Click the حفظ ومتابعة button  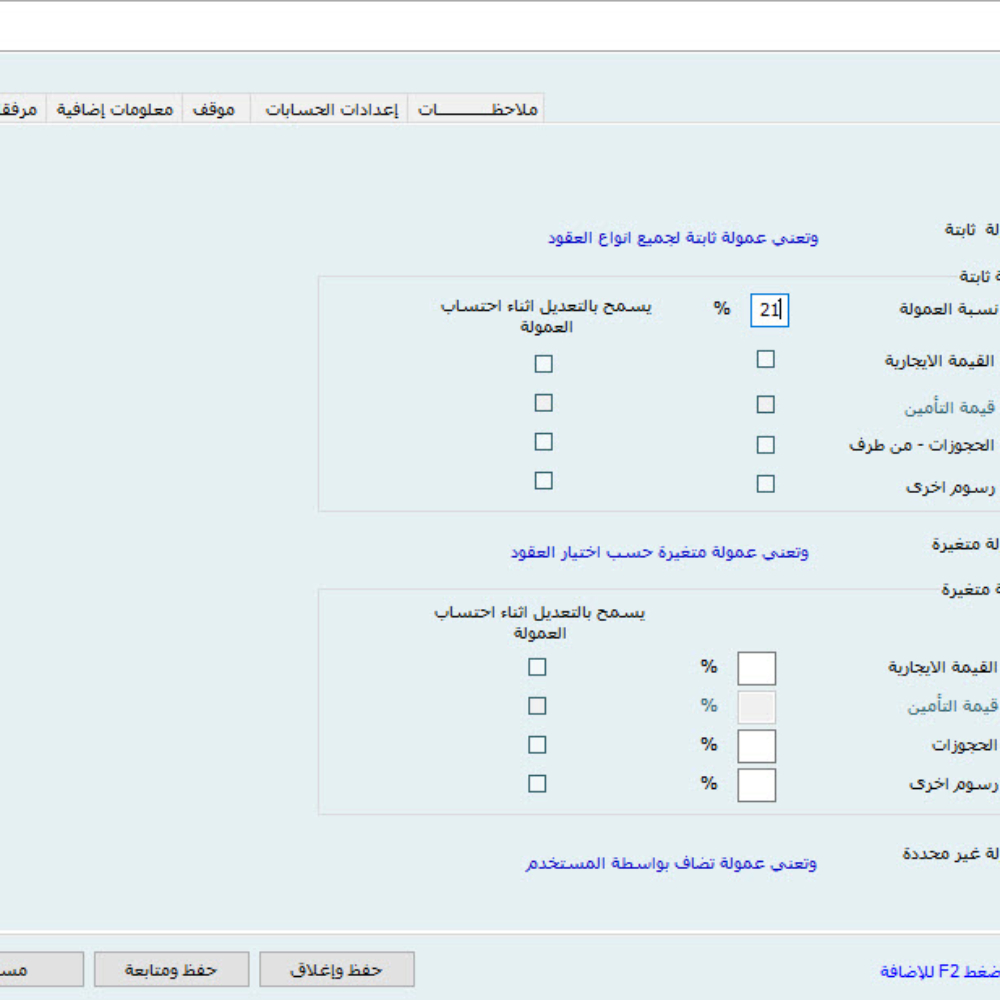click(172, 969)
